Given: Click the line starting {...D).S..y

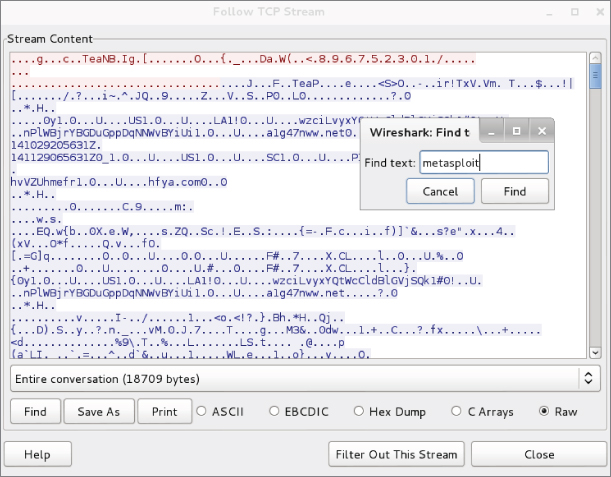Looking at the screenshot, I should click(x=275, y=330).
